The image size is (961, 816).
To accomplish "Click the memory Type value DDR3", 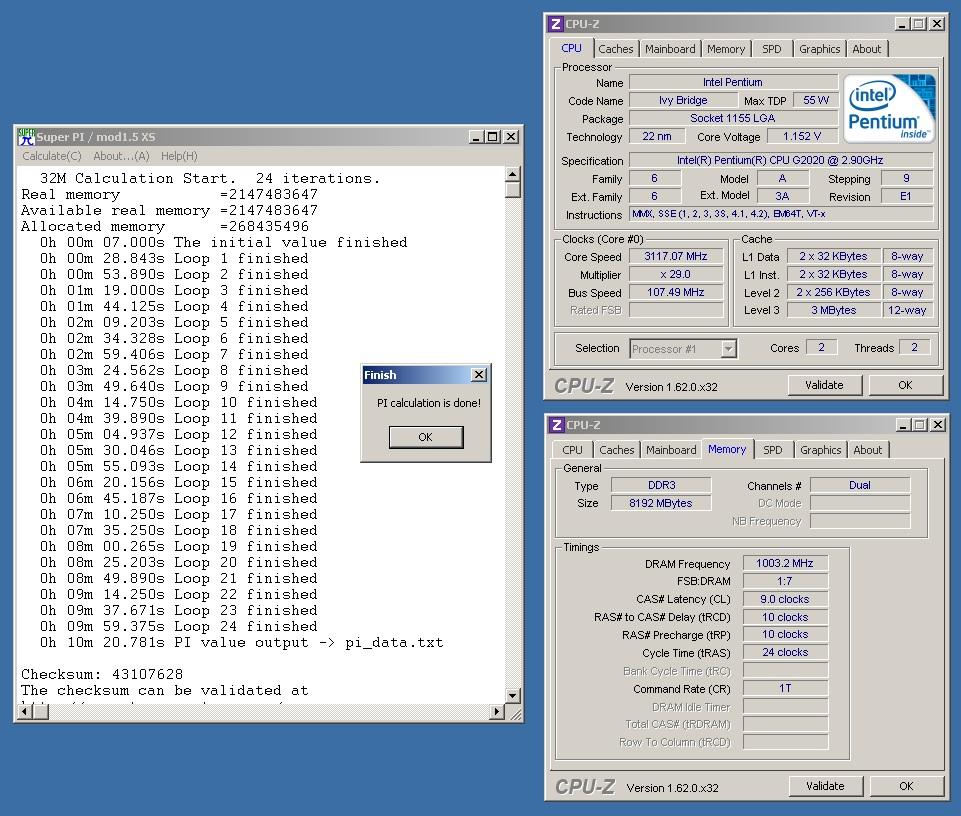I will (661, 486).
